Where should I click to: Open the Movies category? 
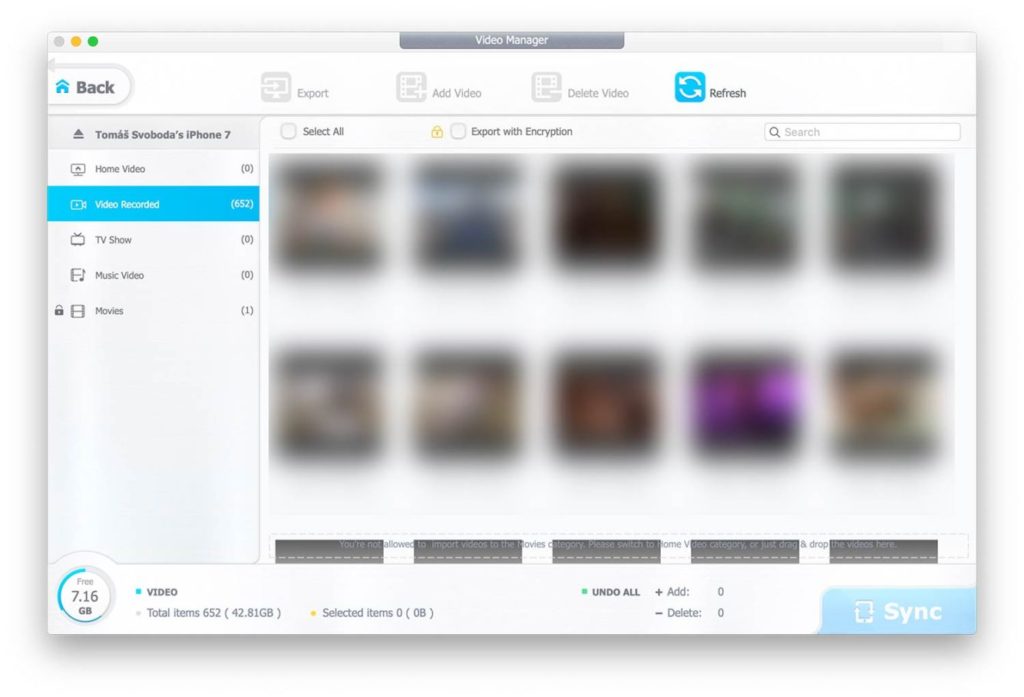(109, 311)
